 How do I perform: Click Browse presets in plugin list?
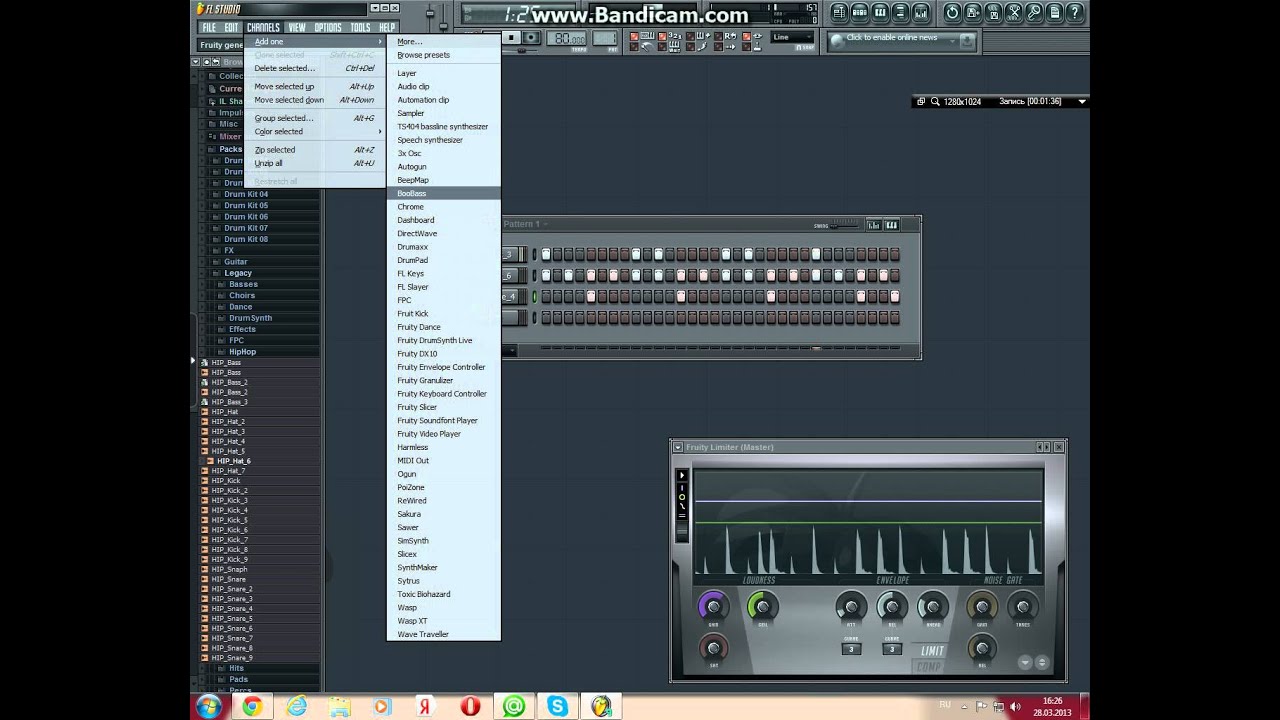443,55
